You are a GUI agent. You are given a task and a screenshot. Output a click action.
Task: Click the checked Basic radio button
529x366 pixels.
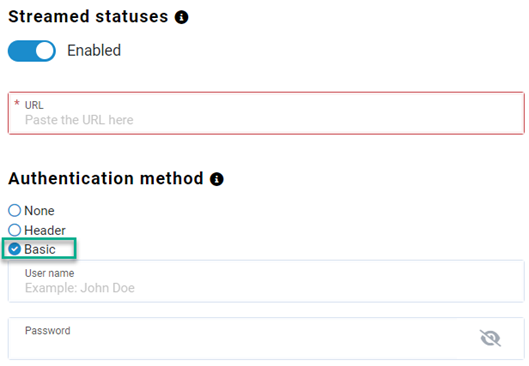coord(15,249)
